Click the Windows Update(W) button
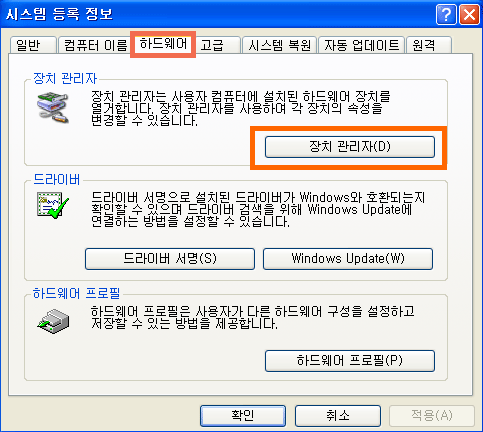Screen dimensions: 483x432 (348, 259)
